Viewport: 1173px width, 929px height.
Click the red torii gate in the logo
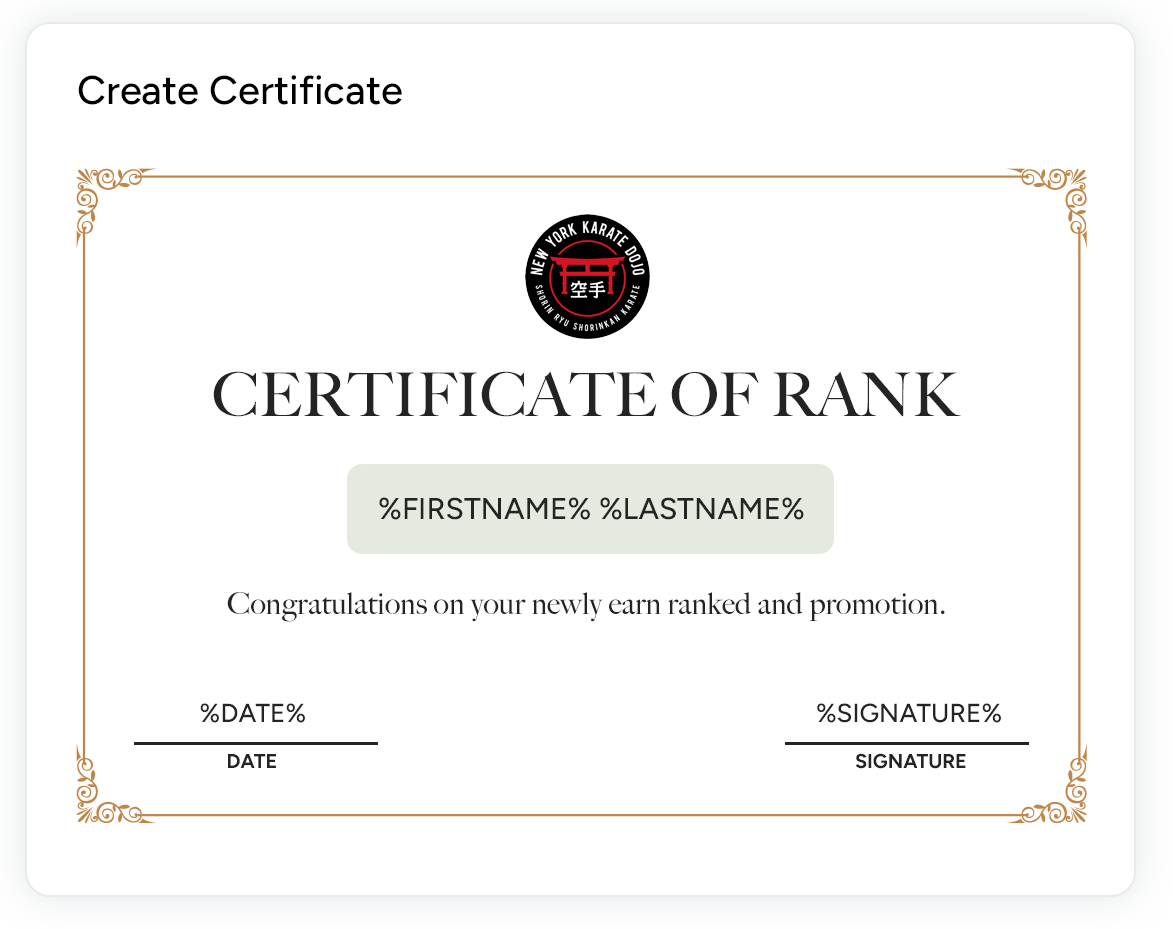(587, 268)
